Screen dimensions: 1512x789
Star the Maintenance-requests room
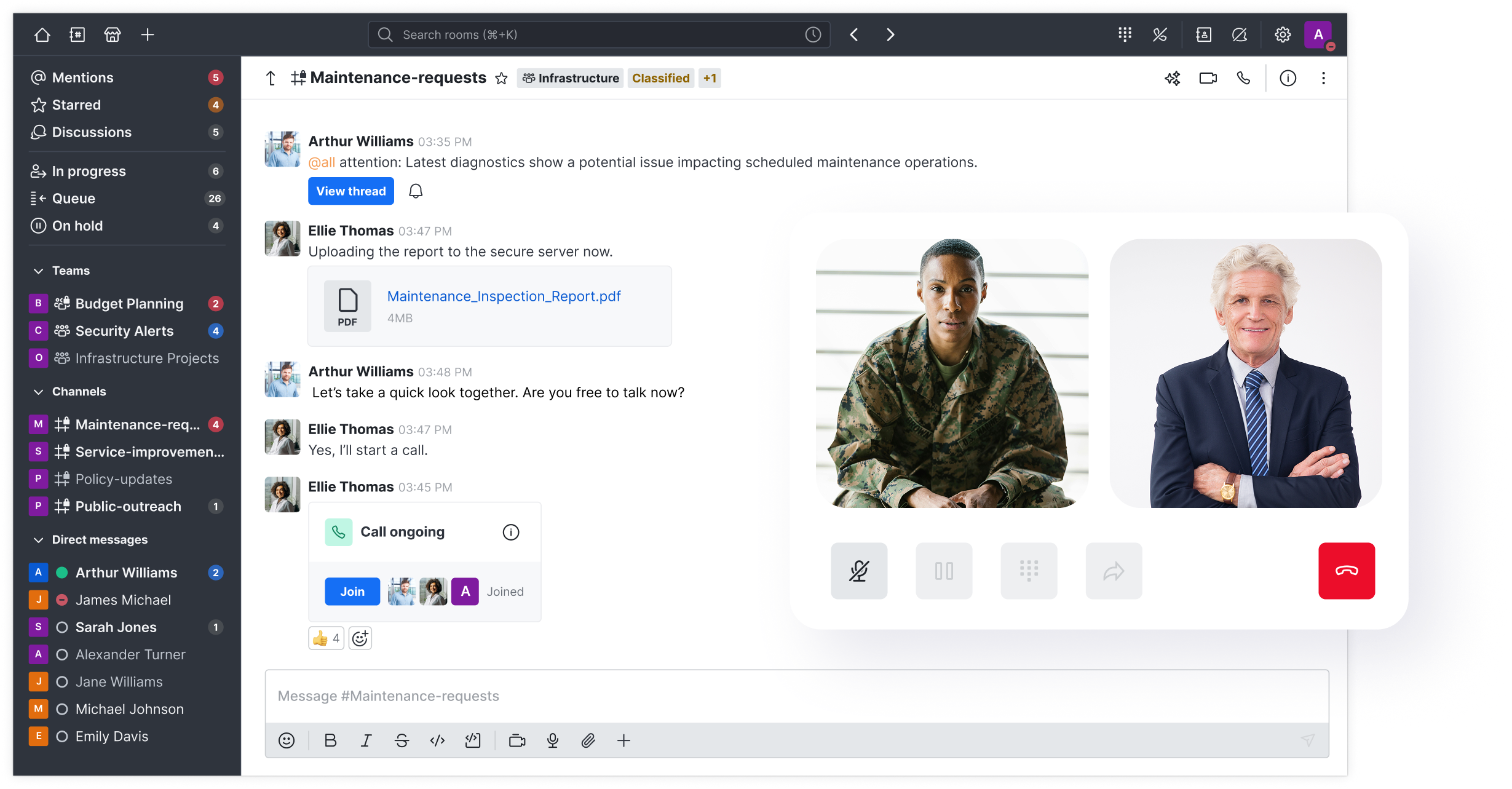502,78
